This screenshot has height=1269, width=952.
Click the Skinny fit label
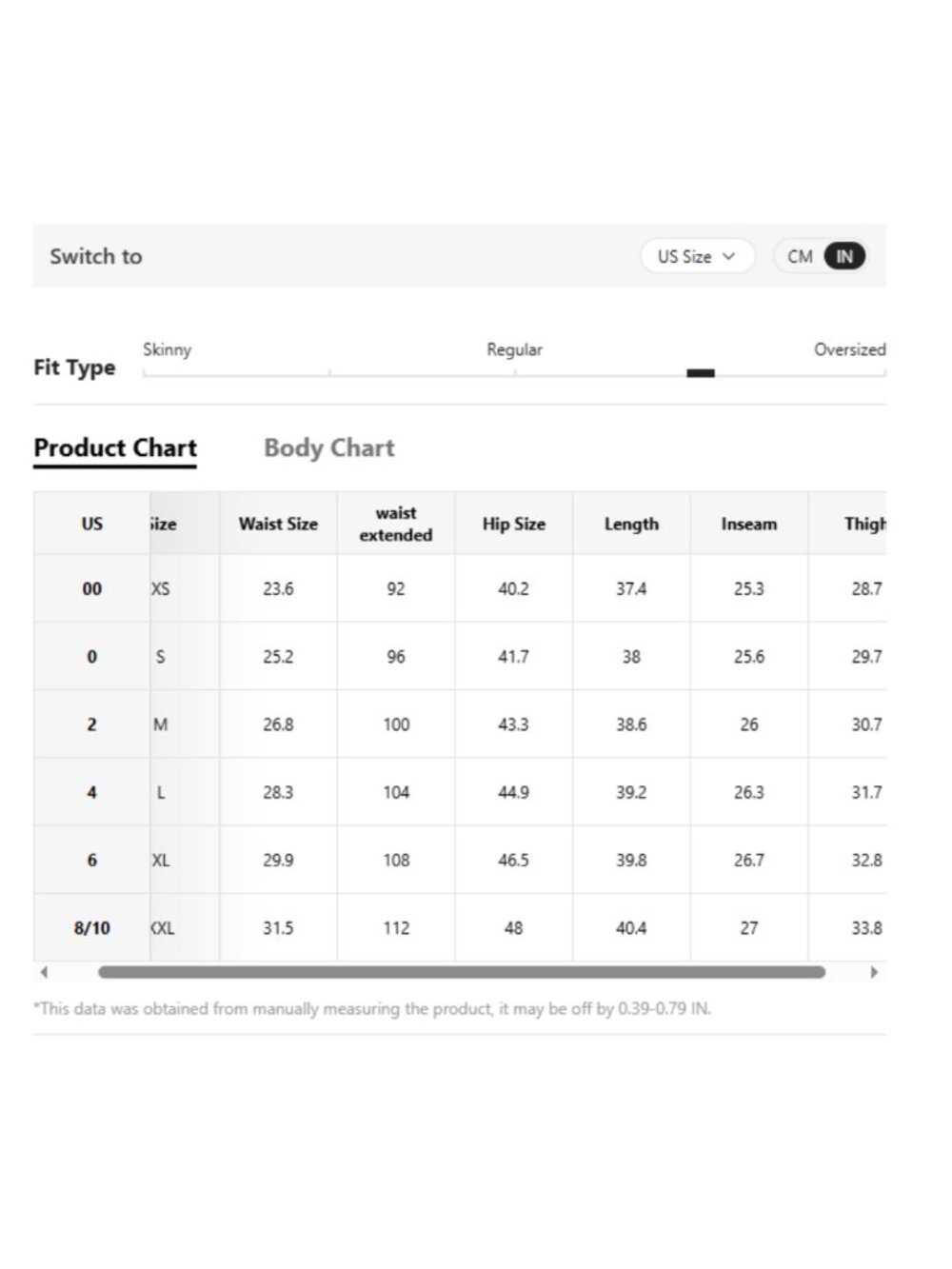coord(168,349)
